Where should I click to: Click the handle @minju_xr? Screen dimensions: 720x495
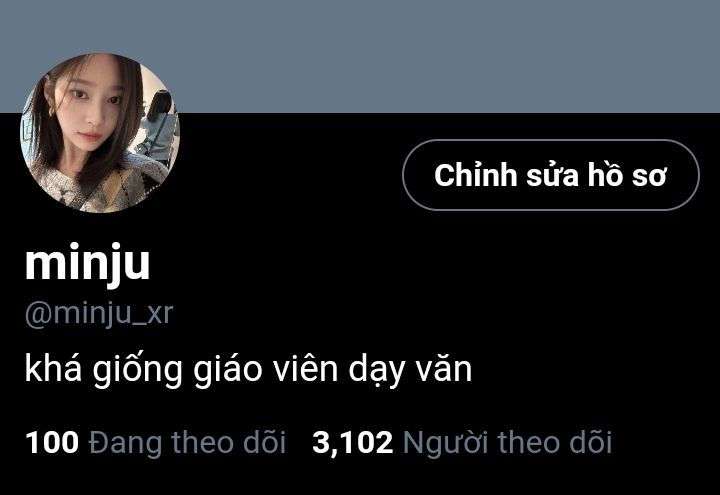(x=99, y=314)
